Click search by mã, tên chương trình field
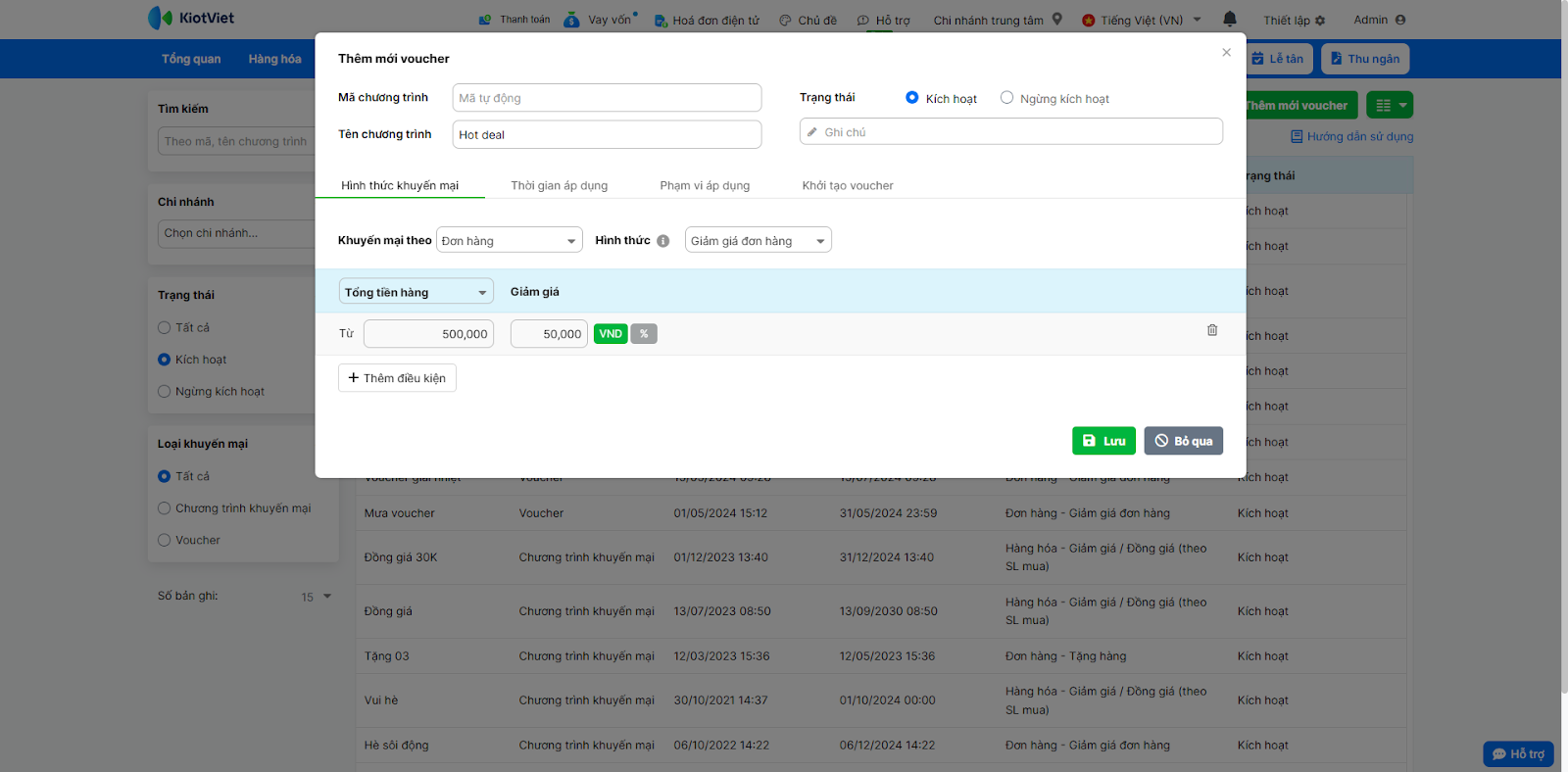The image size is (1568, 772). (x=236, y=141)
